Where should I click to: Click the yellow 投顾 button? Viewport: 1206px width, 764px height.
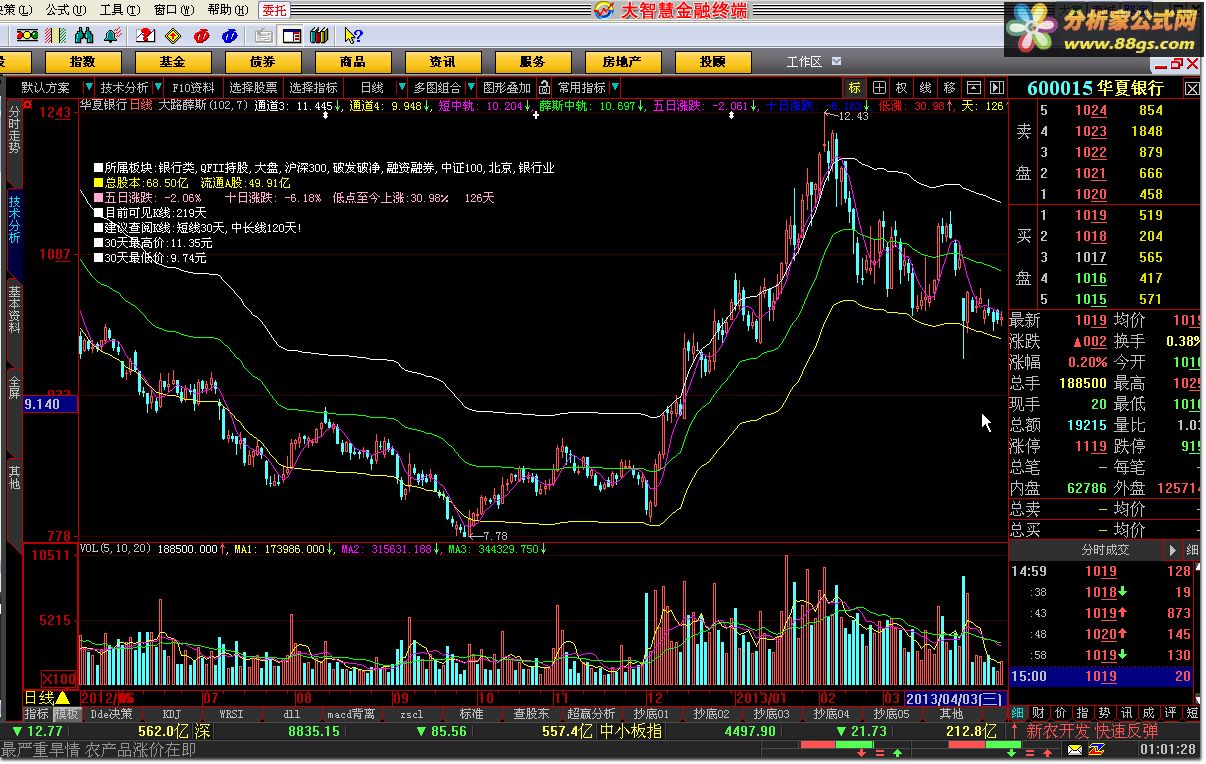713,62
